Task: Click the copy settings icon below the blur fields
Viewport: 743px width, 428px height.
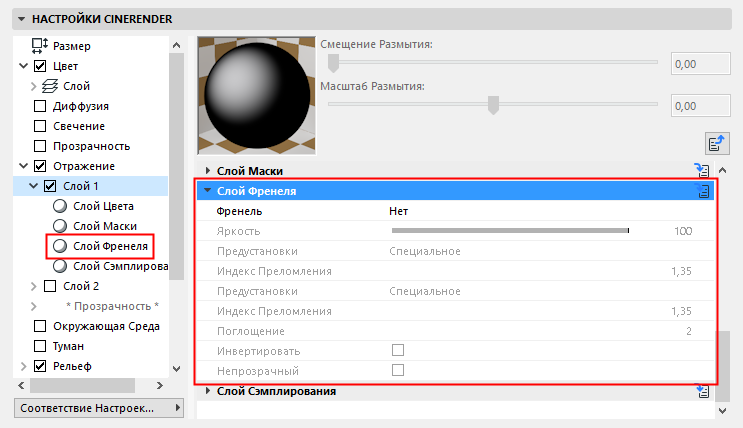Action: 717,143
